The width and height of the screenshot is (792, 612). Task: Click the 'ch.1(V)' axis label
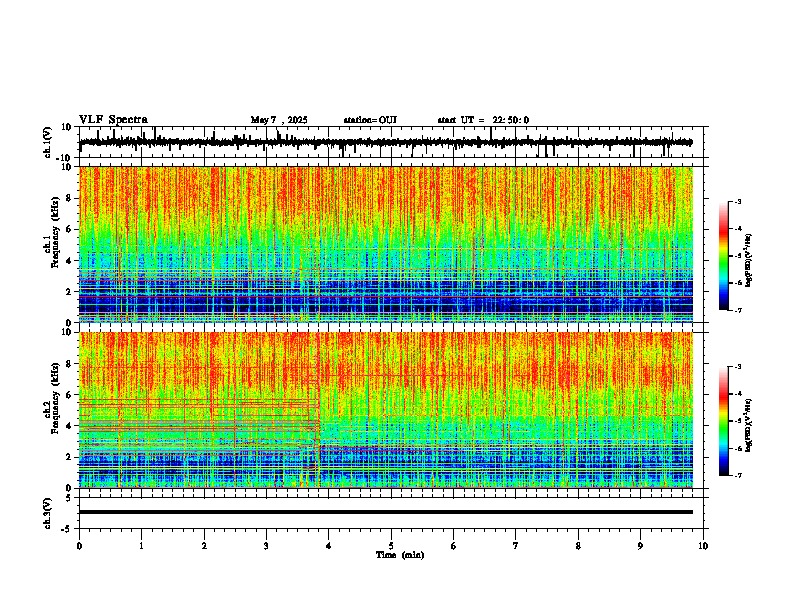tap(47, 142)
